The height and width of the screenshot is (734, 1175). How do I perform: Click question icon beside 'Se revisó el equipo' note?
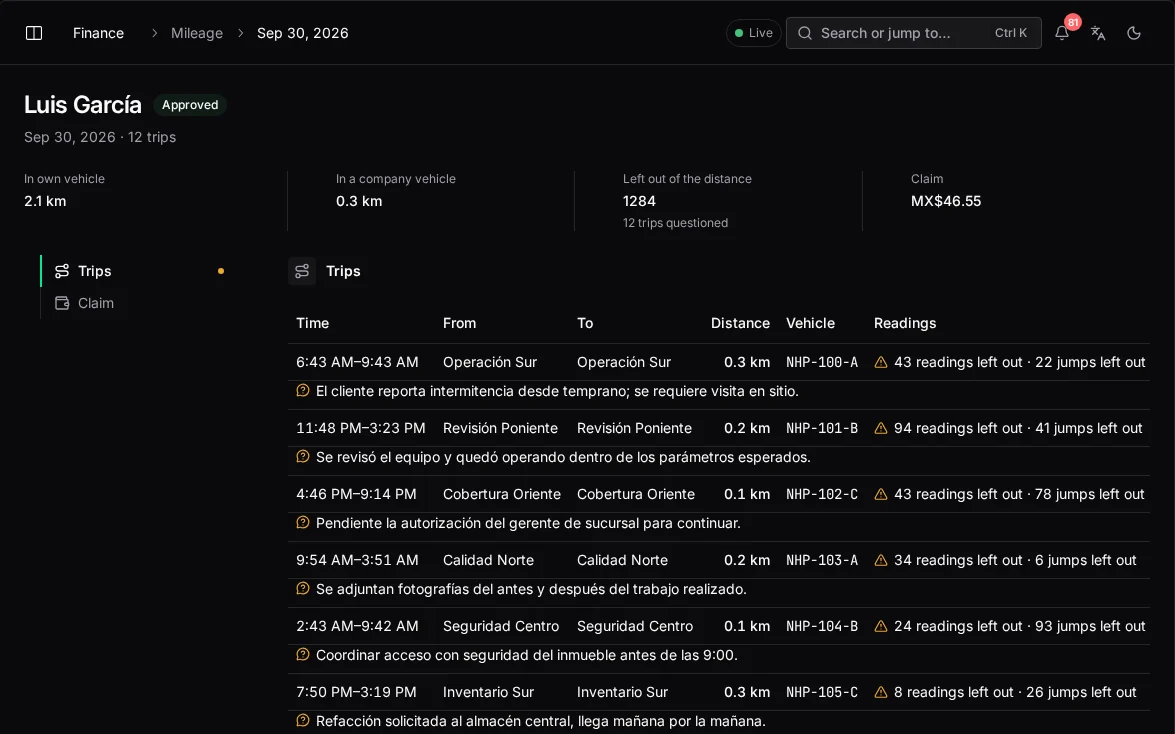coord(303,457)
